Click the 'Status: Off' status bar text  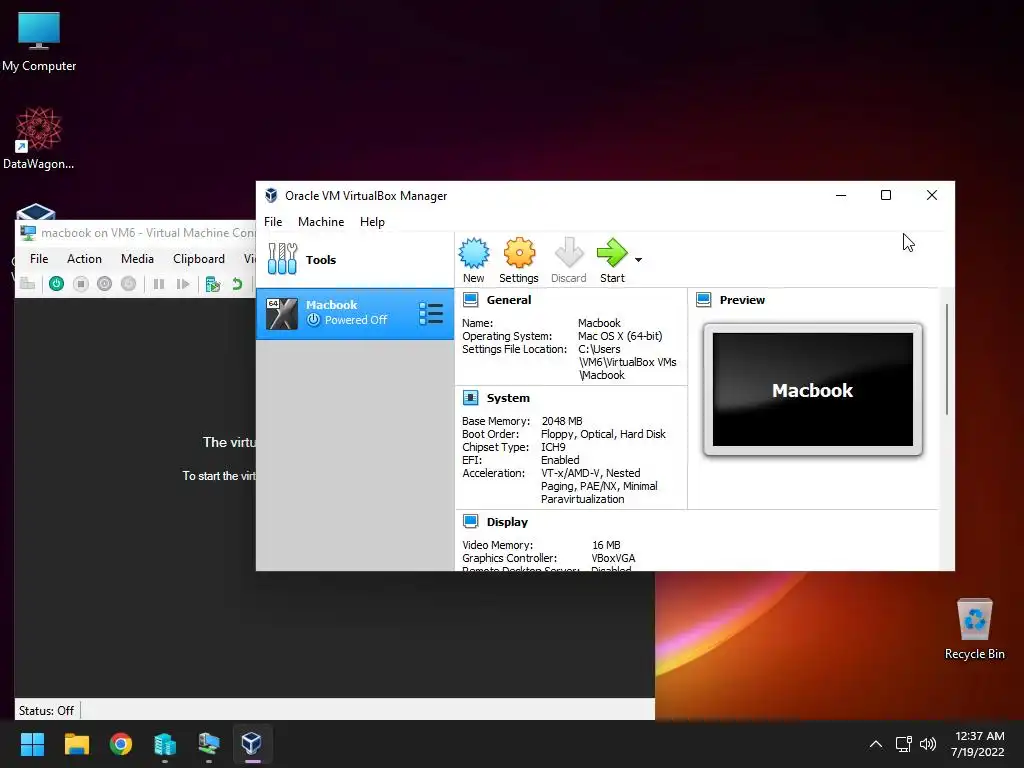46,711
